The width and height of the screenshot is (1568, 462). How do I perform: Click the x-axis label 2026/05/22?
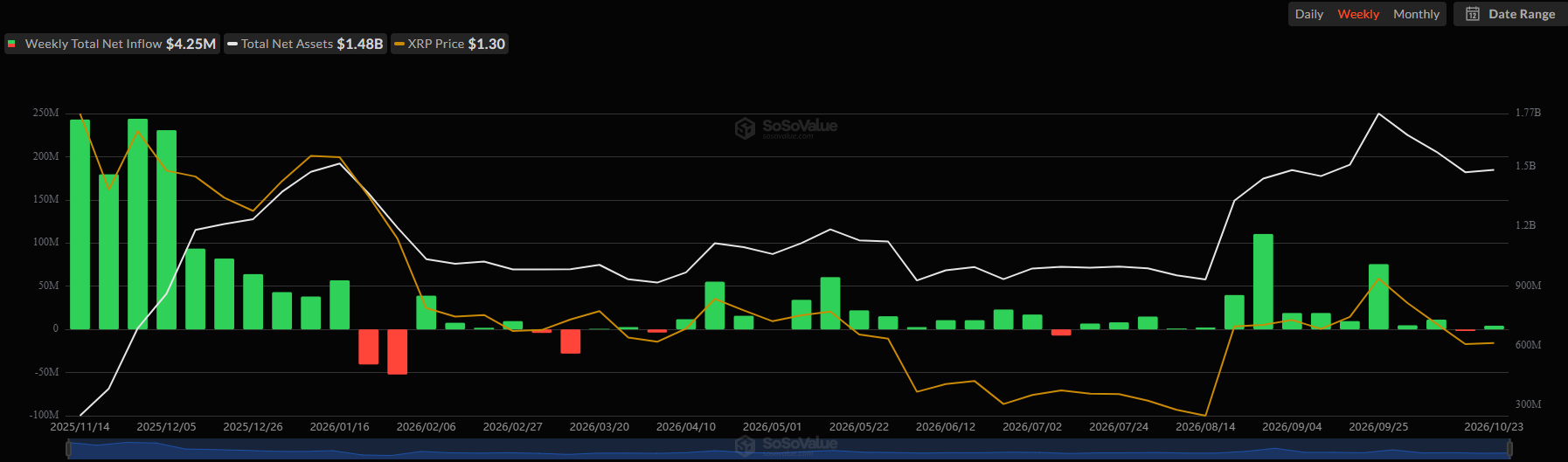[x=858, y=427]
